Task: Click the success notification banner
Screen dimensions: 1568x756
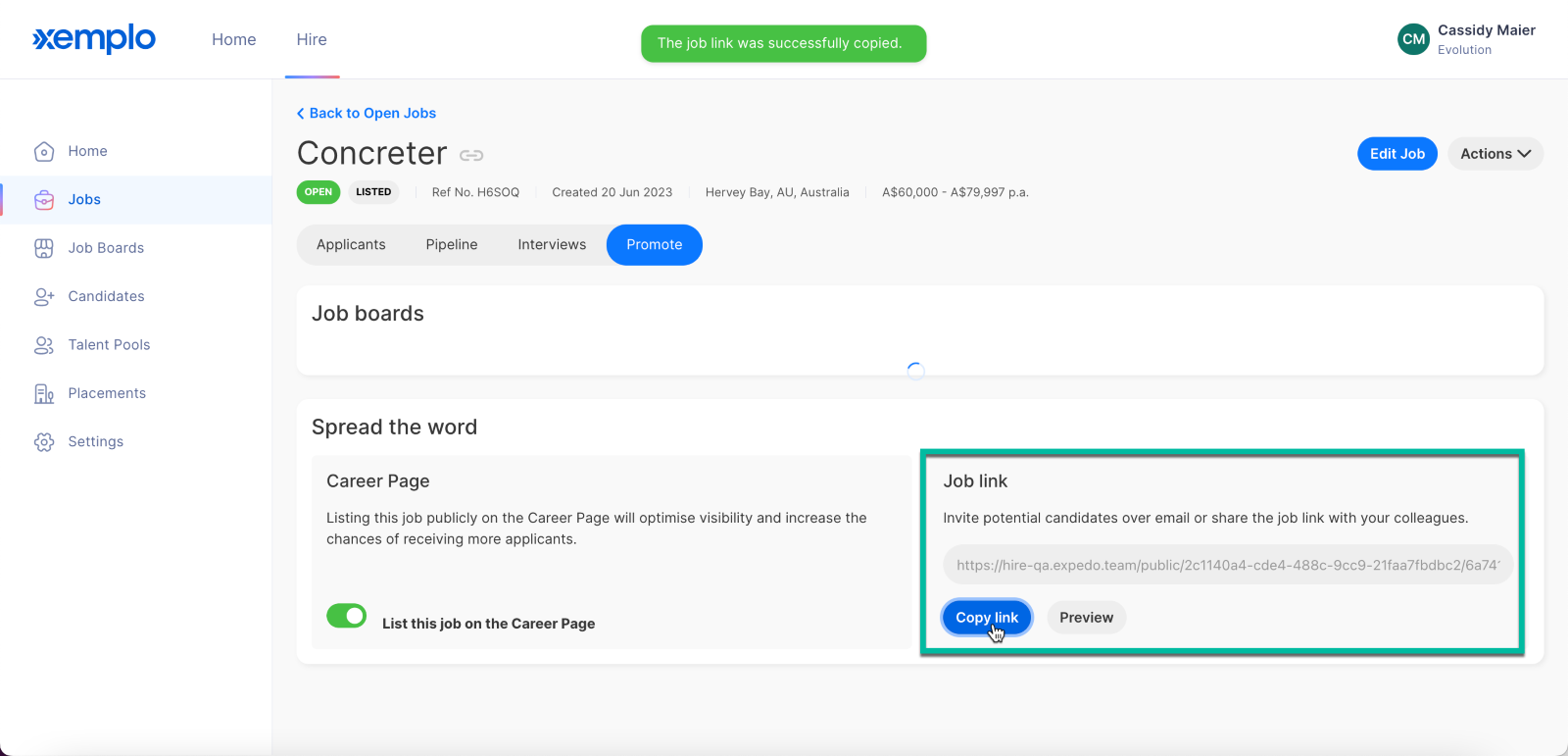Action: click(783, 43)
